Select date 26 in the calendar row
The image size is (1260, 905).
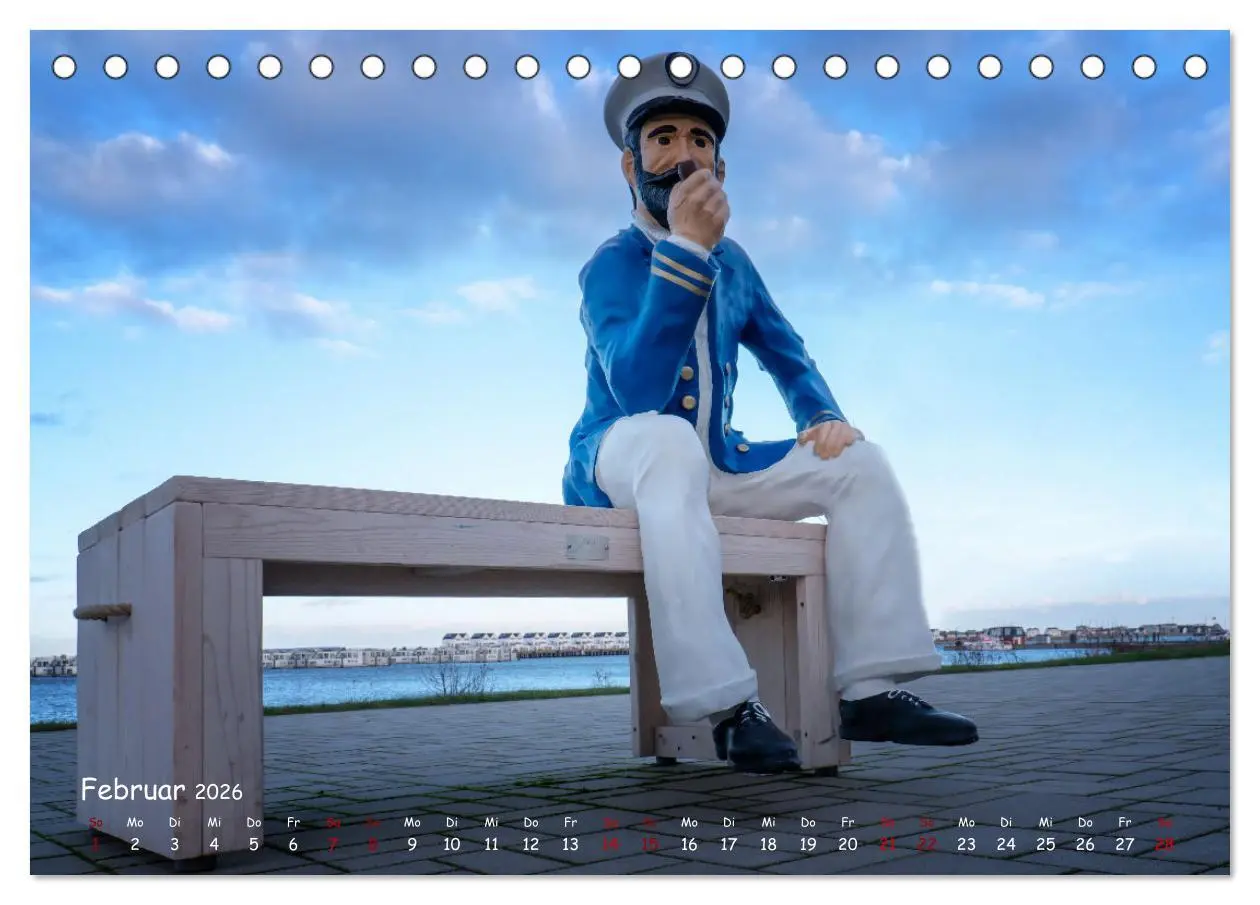pos(1085,844)
